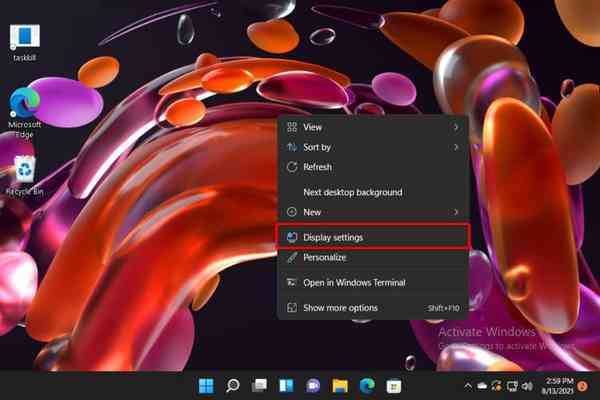
Task: Launch Microsoft Edge from the taskbar
Action: 367,386
